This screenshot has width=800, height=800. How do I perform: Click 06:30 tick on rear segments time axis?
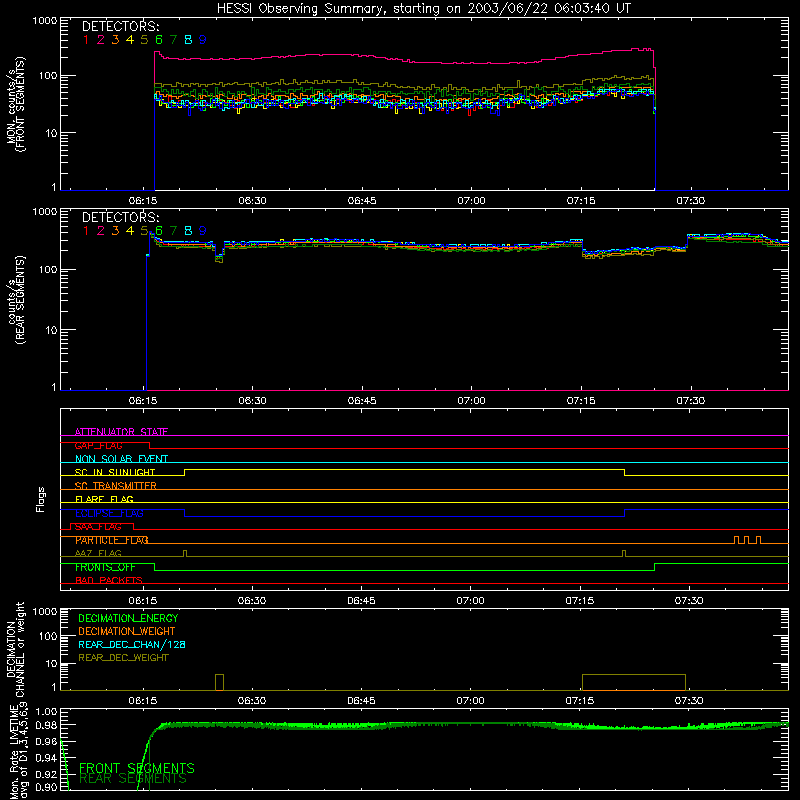[x=253, y=401]
